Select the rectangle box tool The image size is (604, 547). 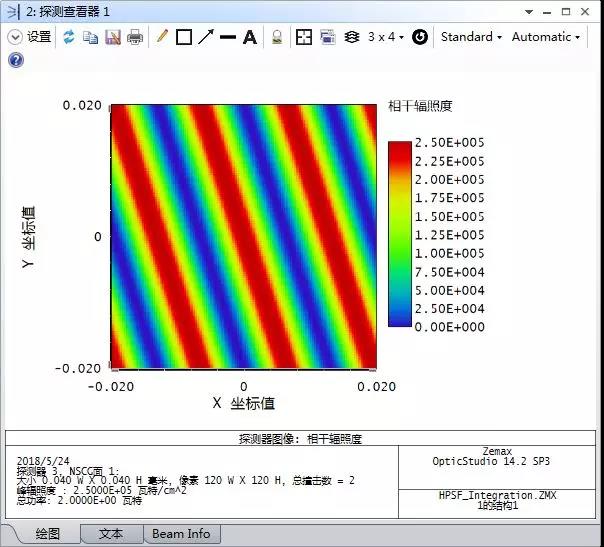pos(184,37)
